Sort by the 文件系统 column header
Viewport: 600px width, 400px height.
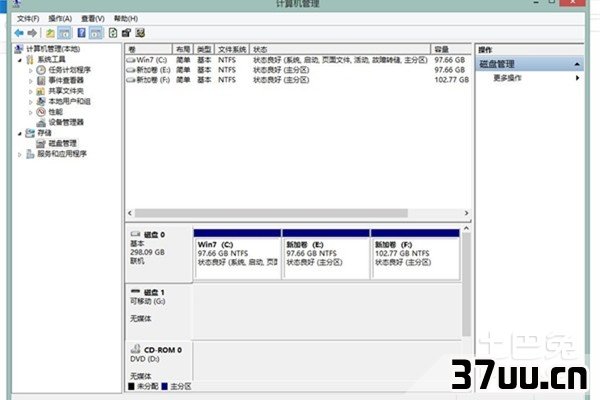click(x=232, y=49)
